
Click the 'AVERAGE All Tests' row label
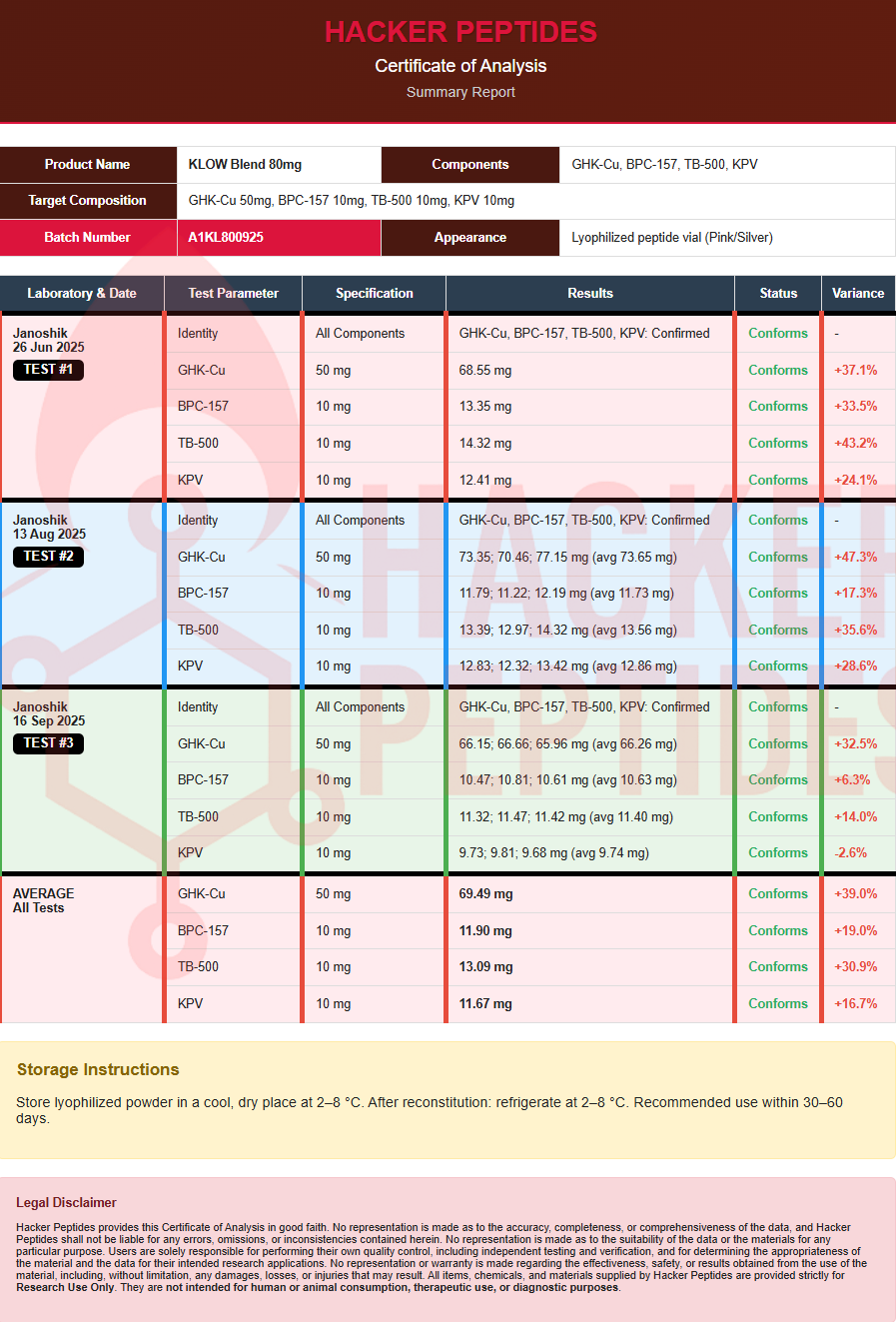pyautogui.click(x=44, y=901)
